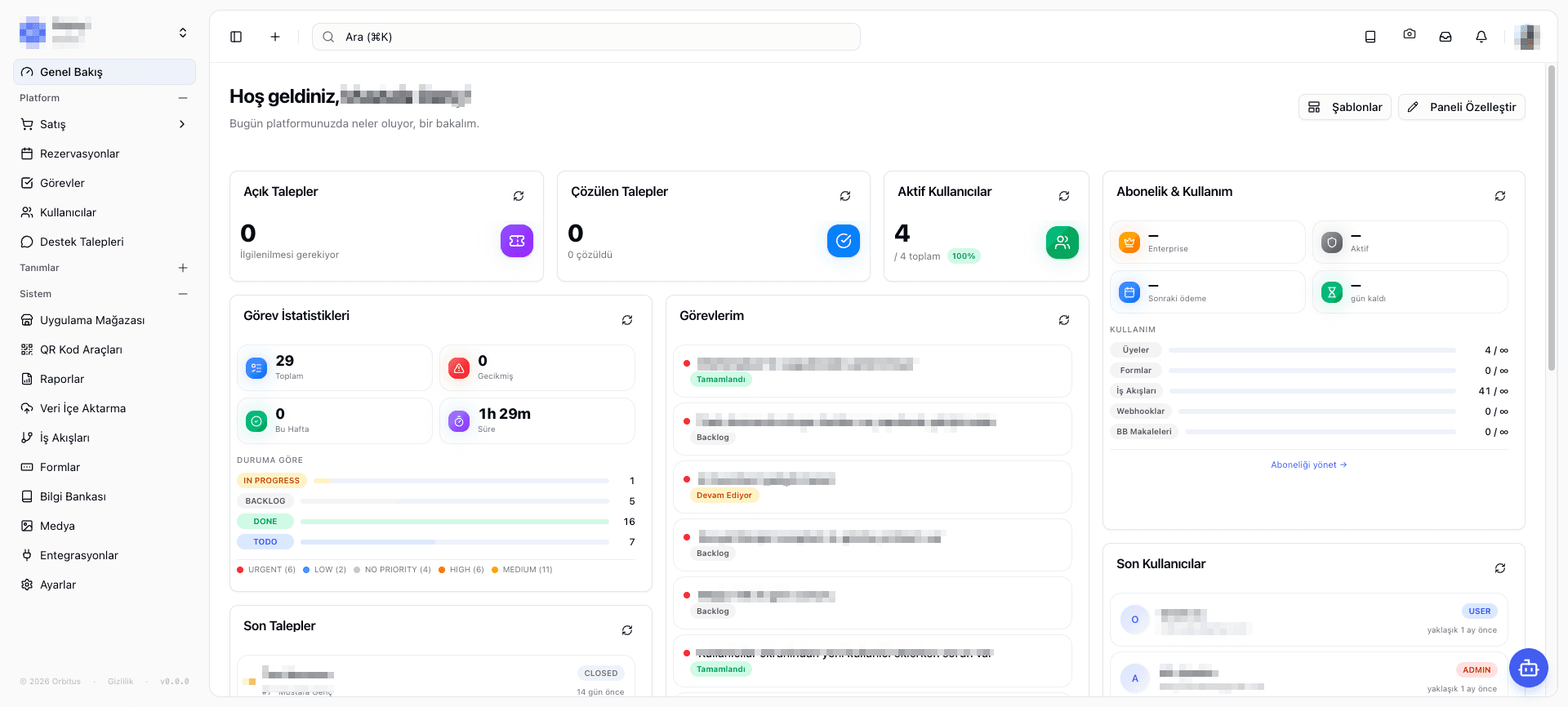
Task: Open the workspace switcher dropdown
Action: point(183,33)
